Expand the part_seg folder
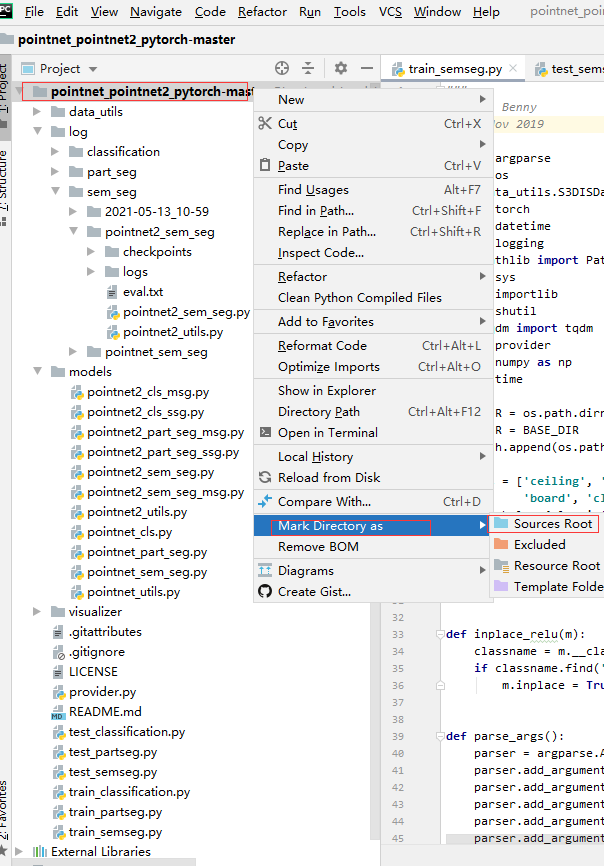604x866 pixels. tap(55, 172)
